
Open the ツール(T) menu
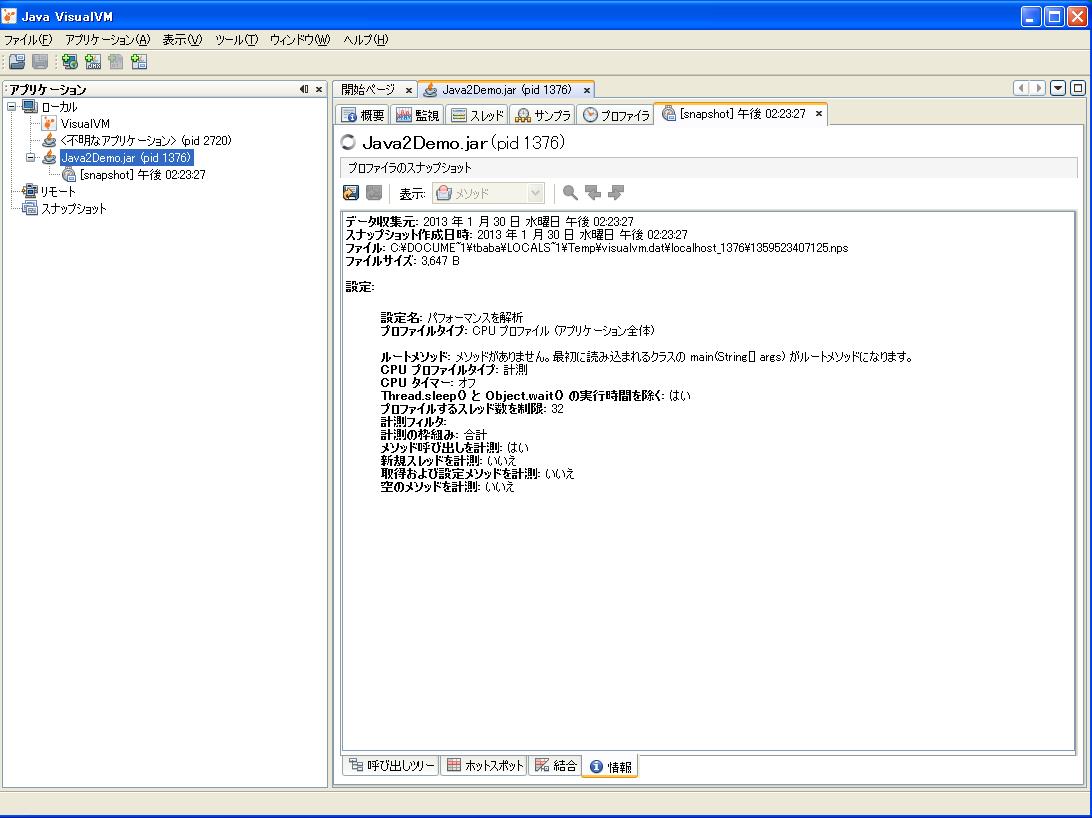[236, 40]
